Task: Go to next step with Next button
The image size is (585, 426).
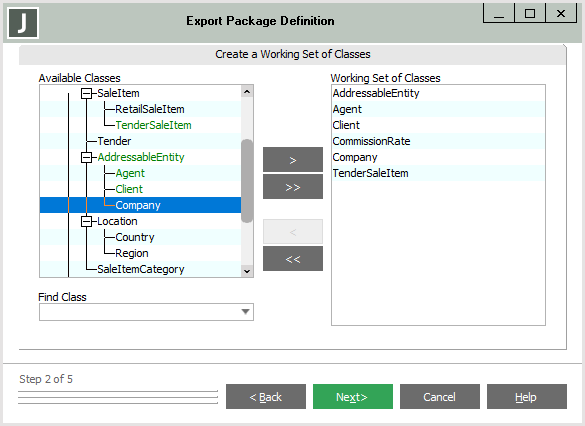Action: pyautogui.click(x=353, y=397)
